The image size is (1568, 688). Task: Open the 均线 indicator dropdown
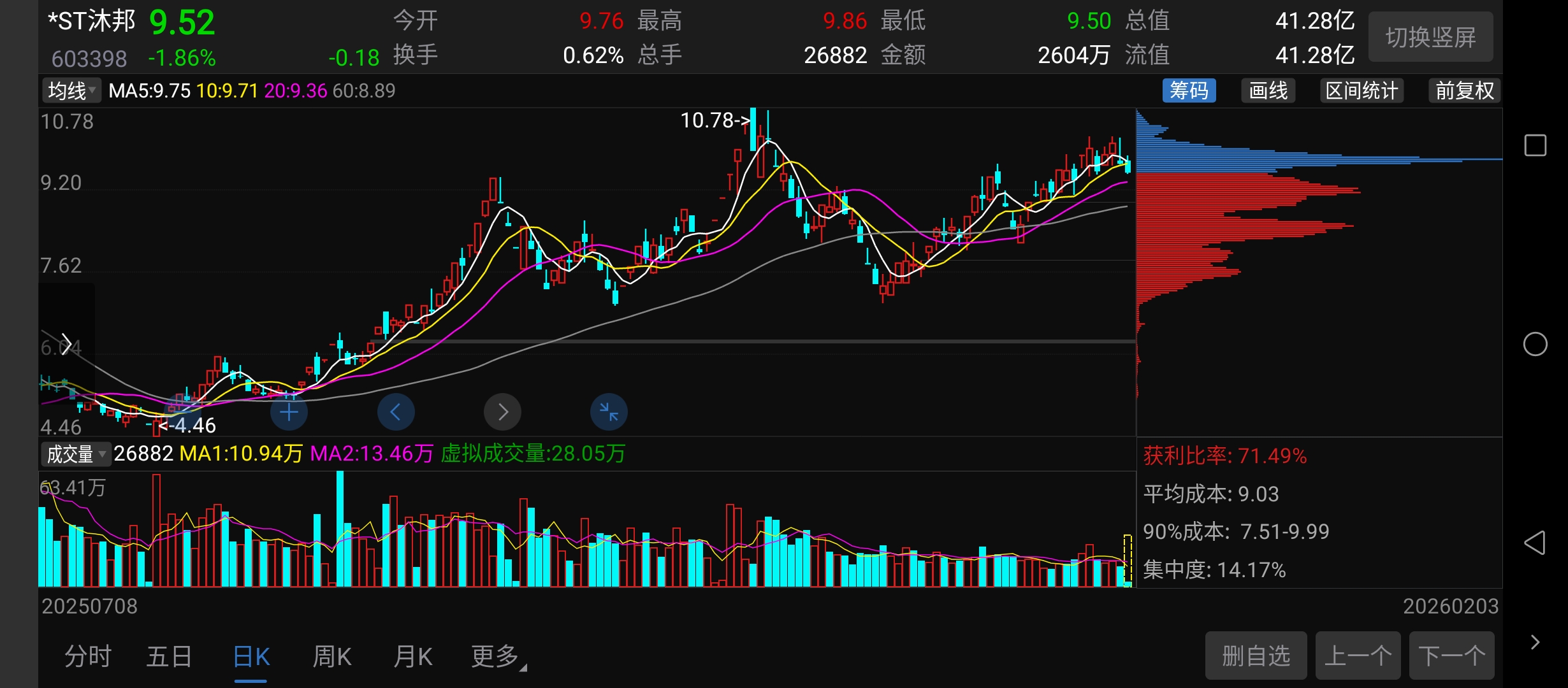(x=71, y=90)
